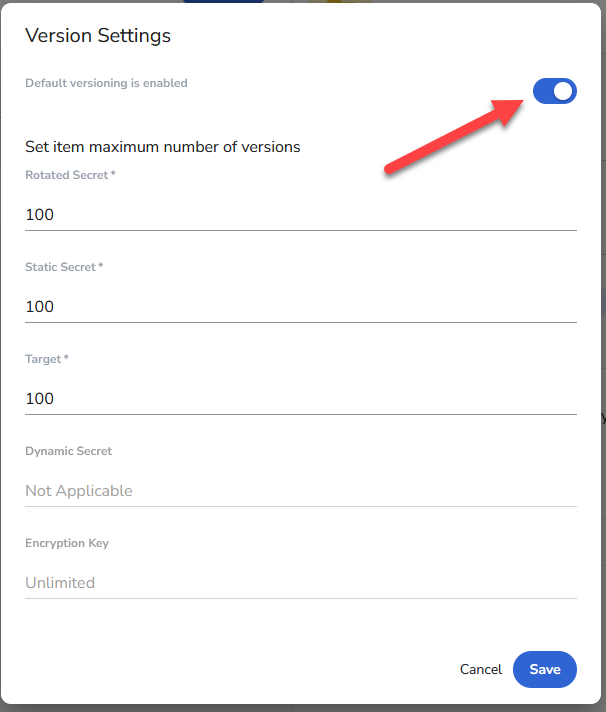The width and height of the screenshot is (606, 712).
Task: Click the "Default versioning is enabled" label
Action: click(106, 83)
